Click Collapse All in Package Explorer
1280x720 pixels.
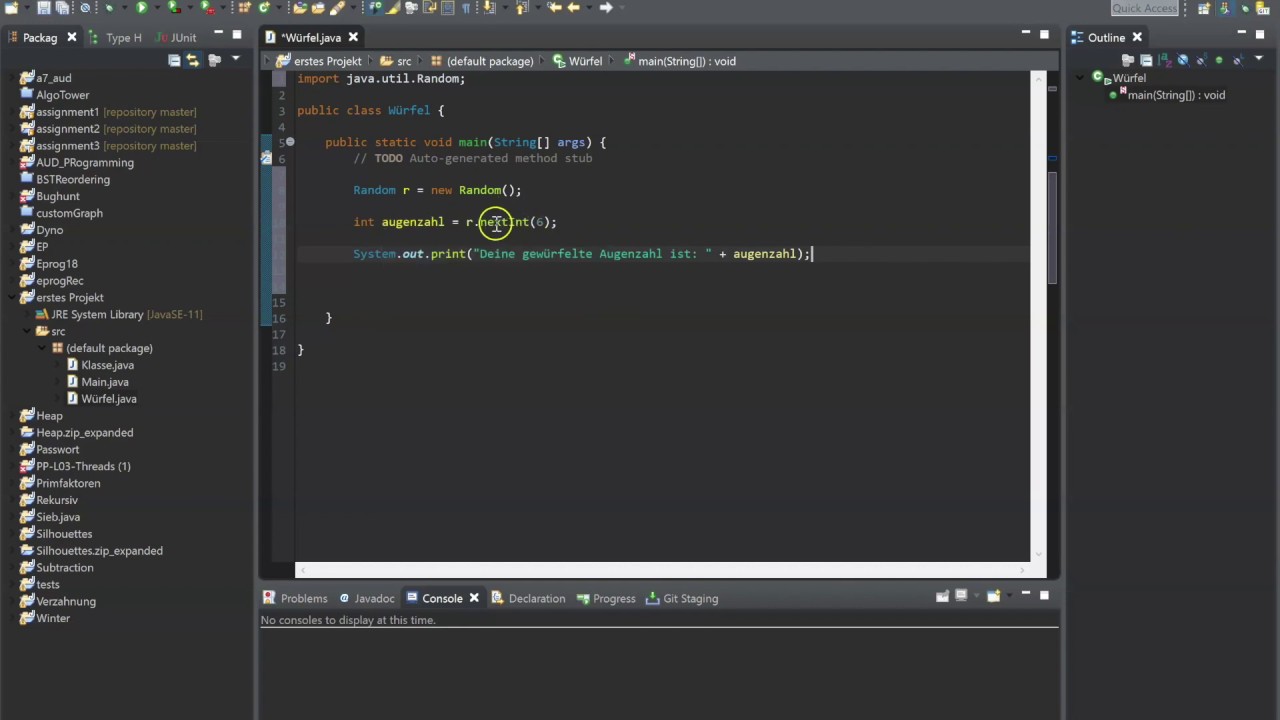(174, 60)
